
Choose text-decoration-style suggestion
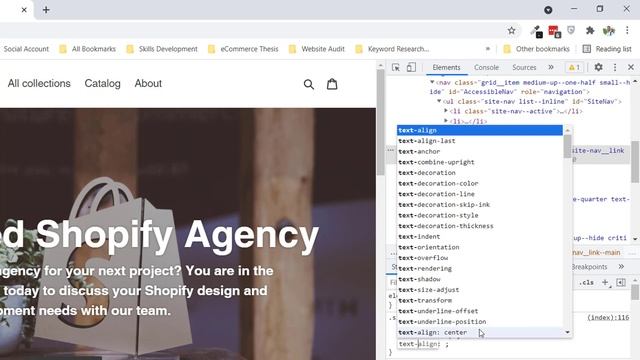tap(480, 215)
